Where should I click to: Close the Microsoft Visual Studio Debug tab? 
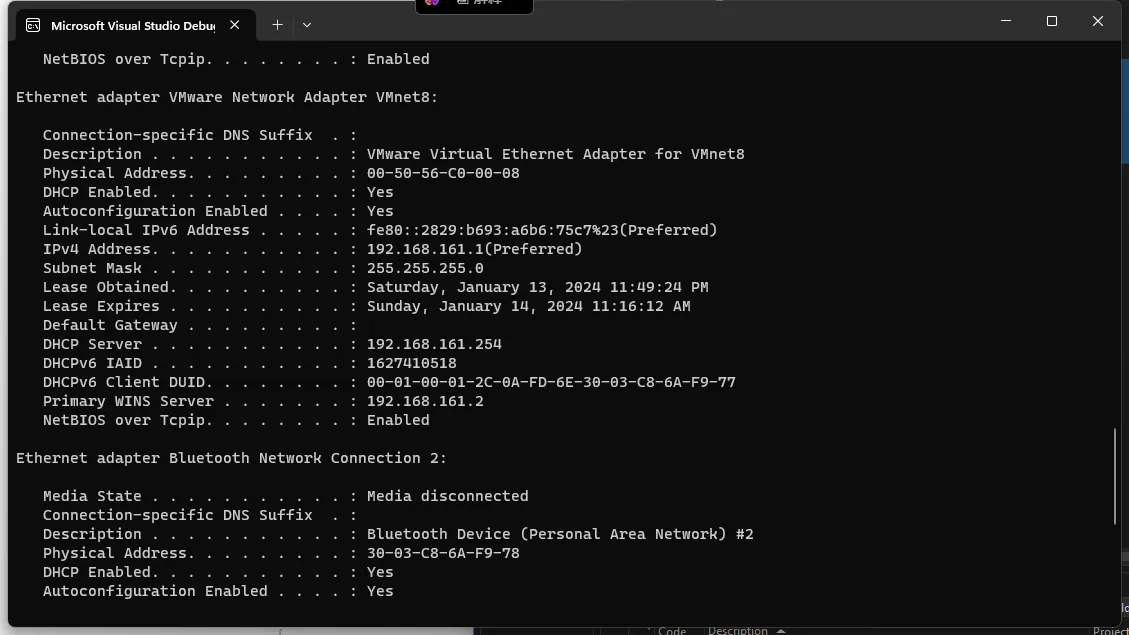coord(234,25)
